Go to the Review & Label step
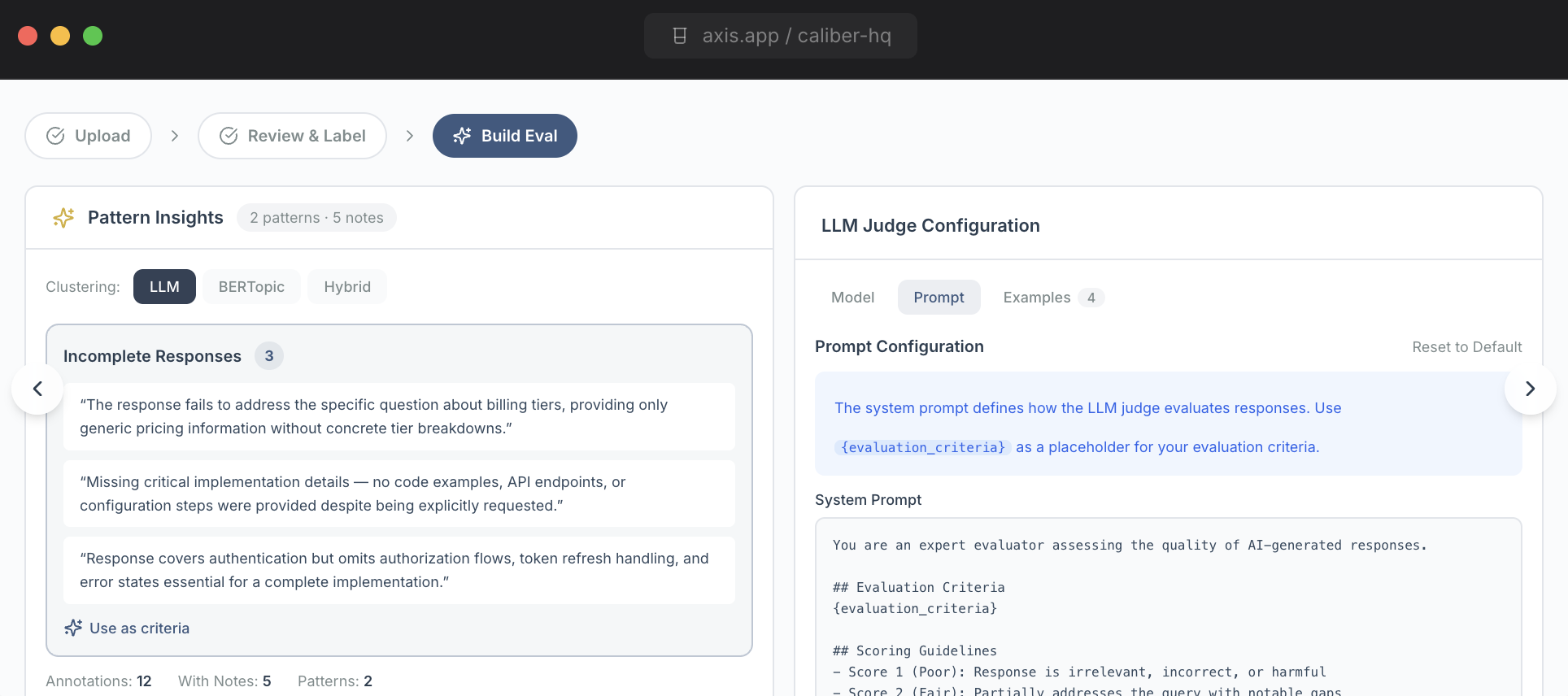 pyautogui.click(x=292, y=136)
